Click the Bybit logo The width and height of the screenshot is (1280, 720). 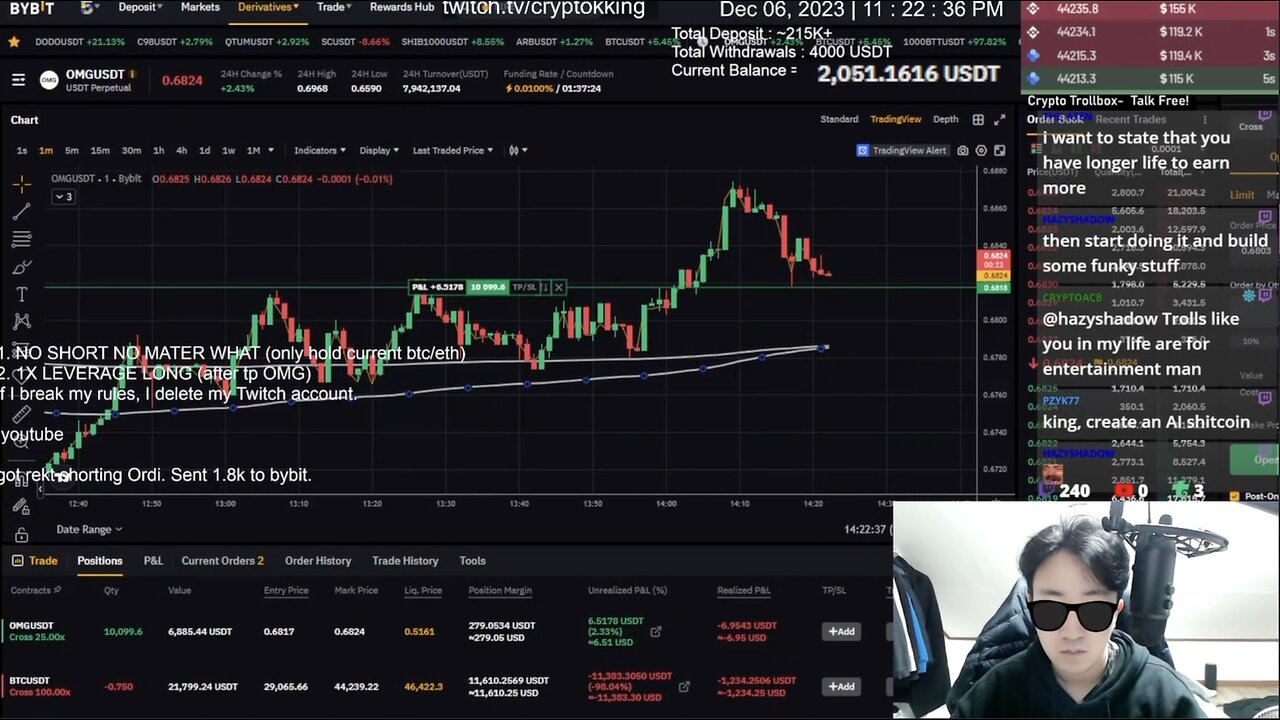click(x=32, y=8)
